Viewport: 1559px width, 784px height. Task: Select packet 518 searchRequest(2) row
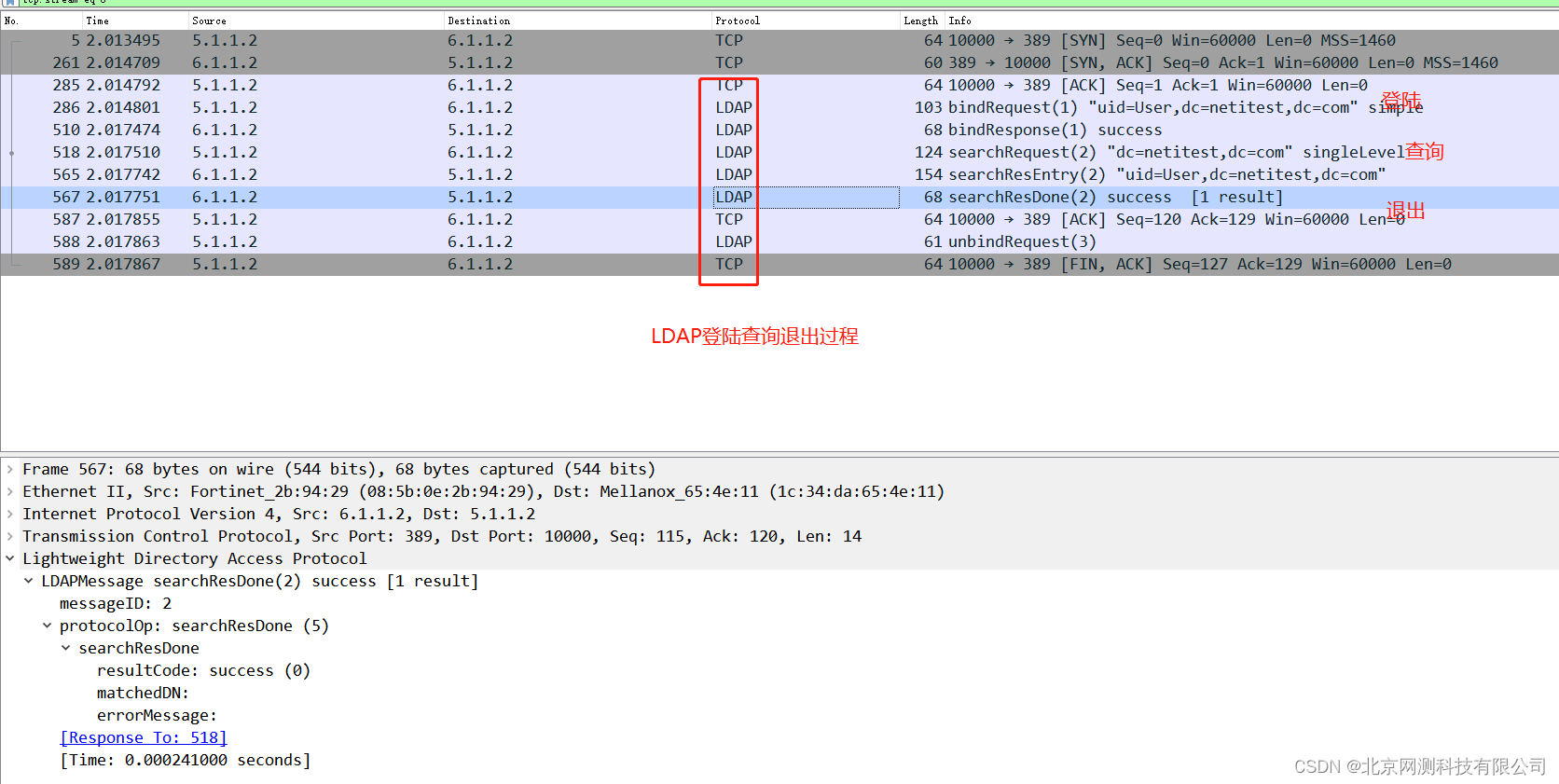[779, 152]
